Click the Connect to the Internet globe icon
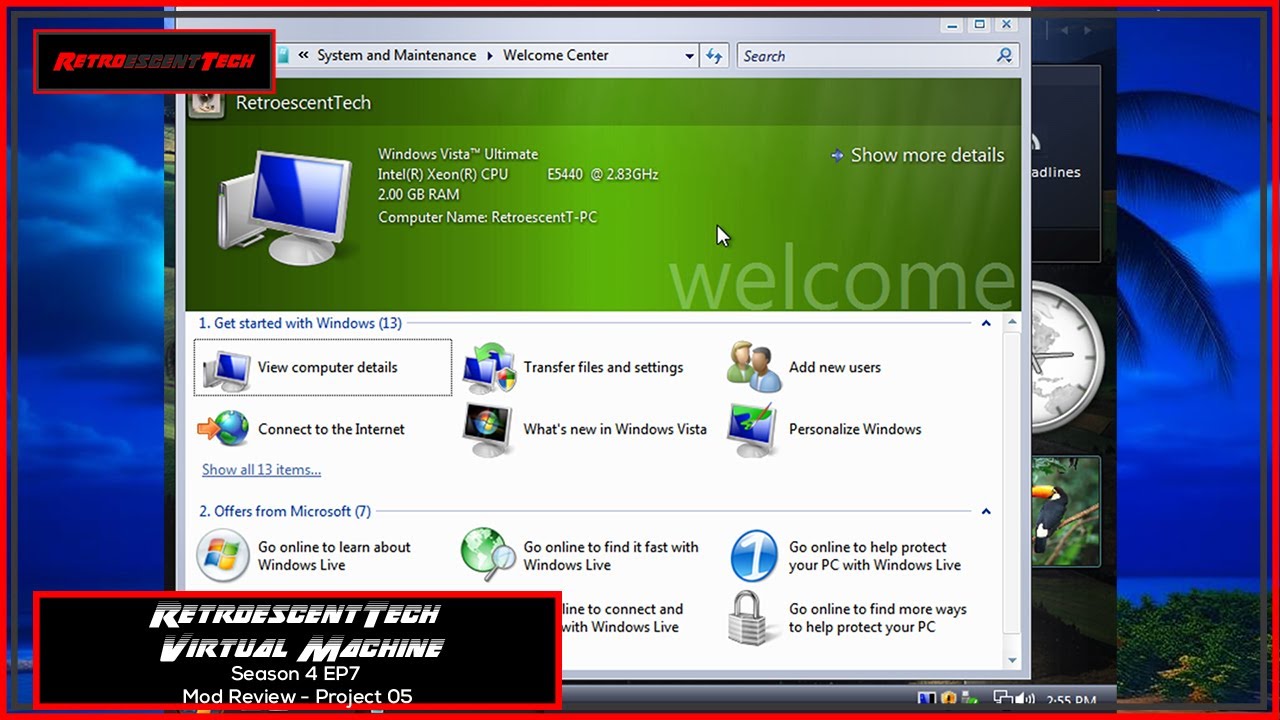Viewport: 1280px width, 720px height. point(223,429)
